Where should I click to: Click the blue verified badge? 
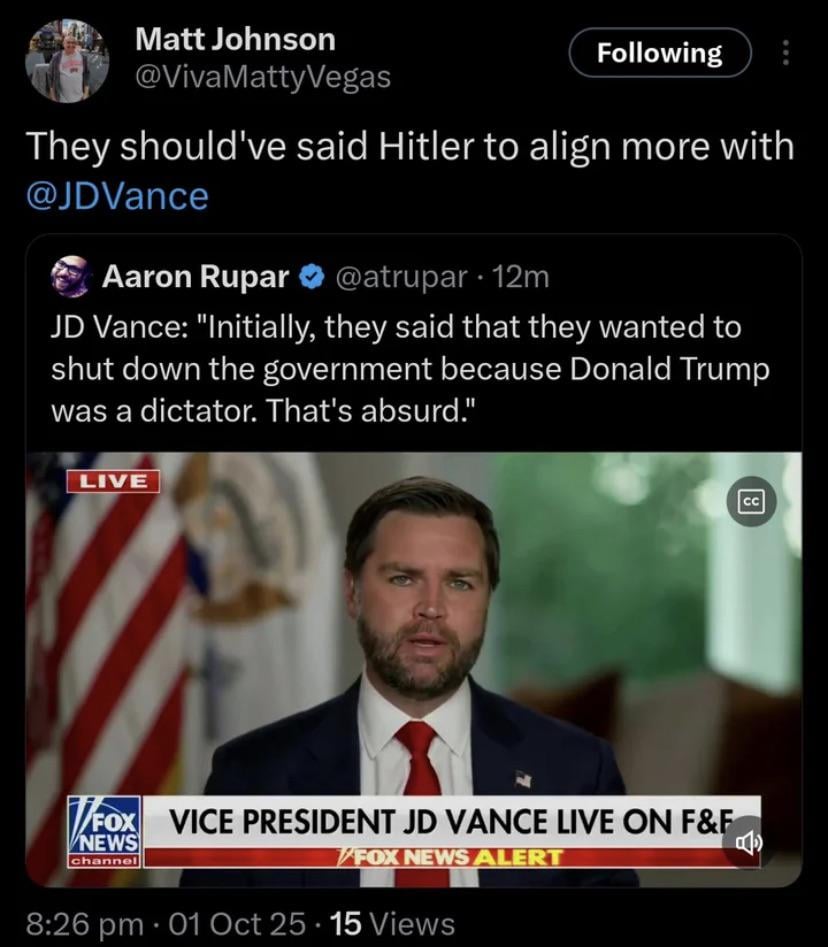(310, 277)
